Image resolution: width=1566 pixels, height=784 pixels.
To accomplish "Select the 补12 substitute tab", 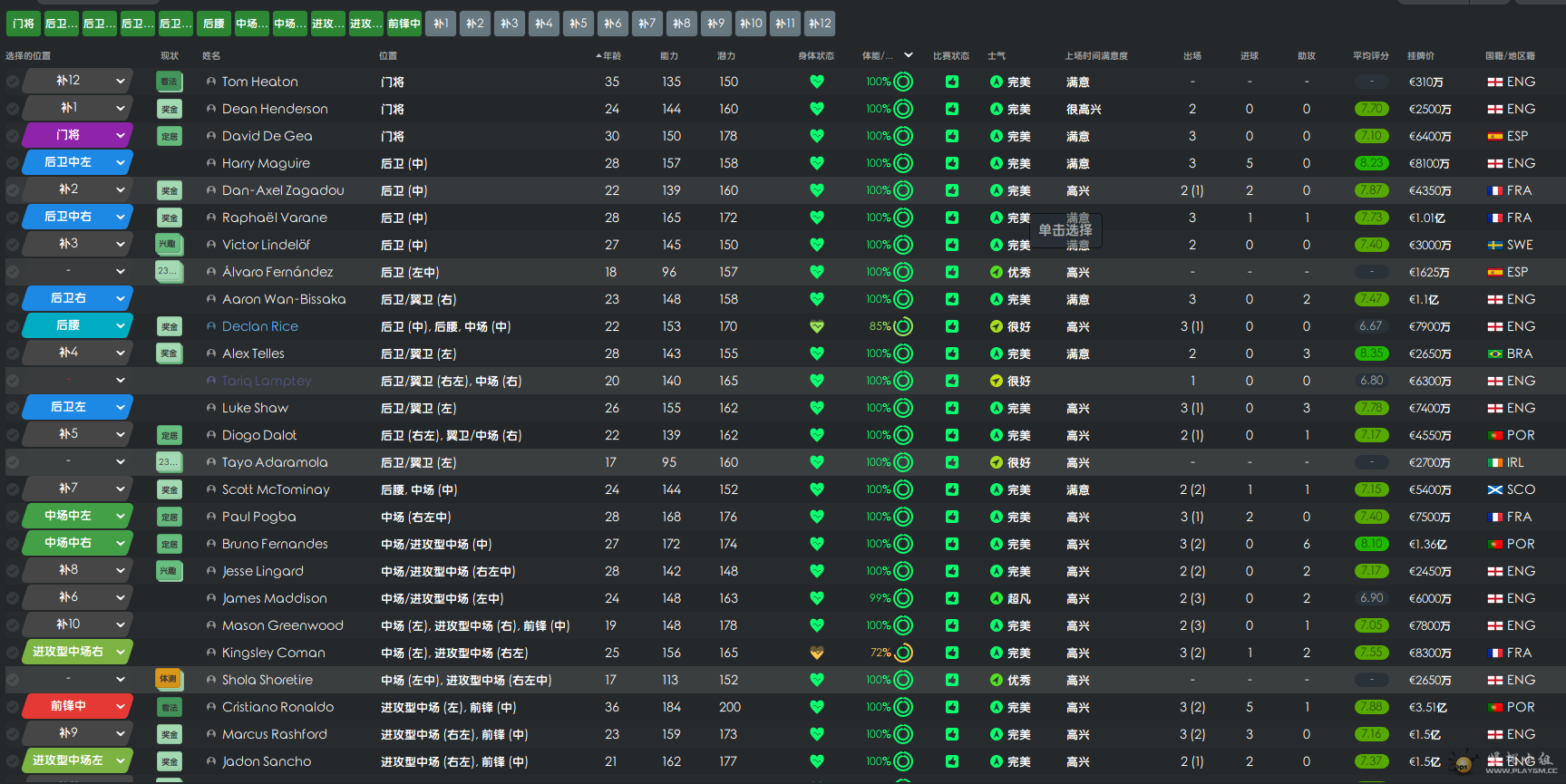I will 820,24.
